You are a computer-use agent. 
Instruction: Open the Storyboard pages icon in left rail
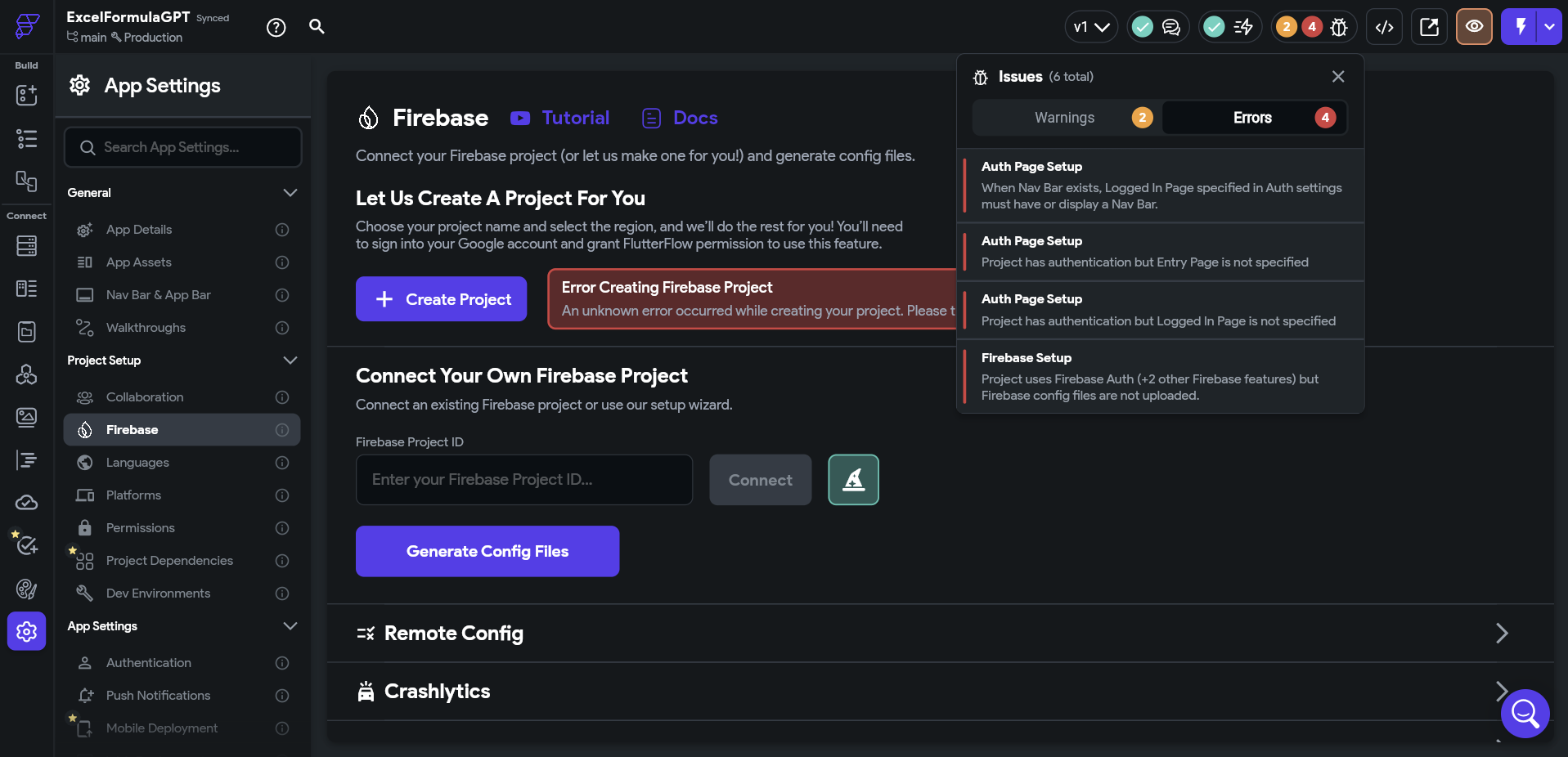(x=26, y=181)
